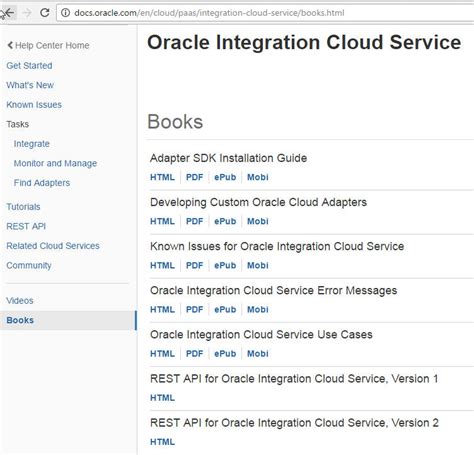Open the Community link
The height and width of the screenshot is (455, 474).
click(x=29, y=266)
